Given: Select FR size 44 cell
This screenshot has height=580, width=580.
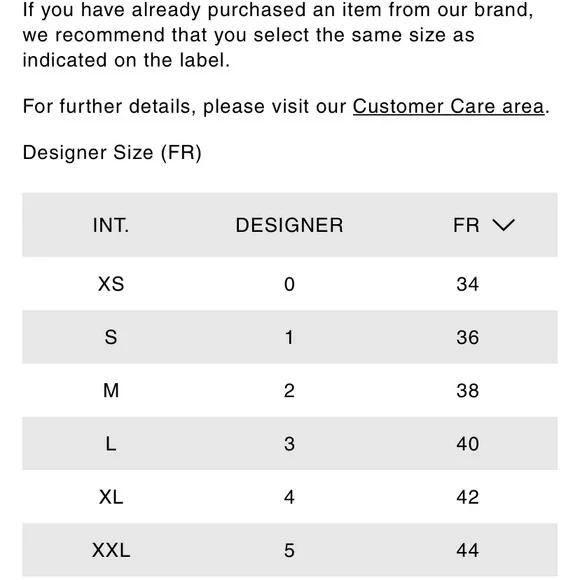Looking at the screenshot, I should tap(468, 550).
